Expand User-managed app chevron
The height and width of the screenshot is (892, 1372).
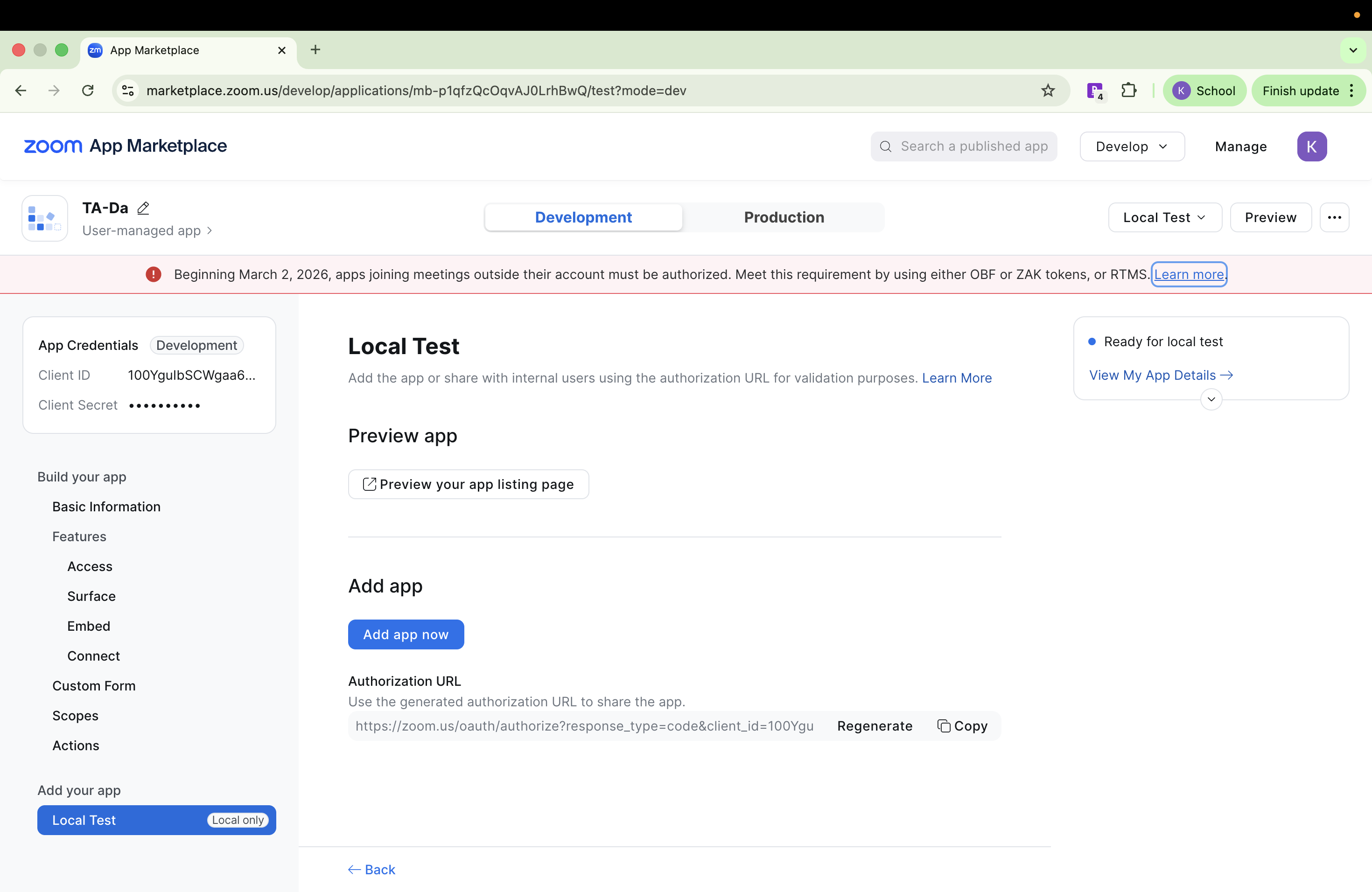210,230
